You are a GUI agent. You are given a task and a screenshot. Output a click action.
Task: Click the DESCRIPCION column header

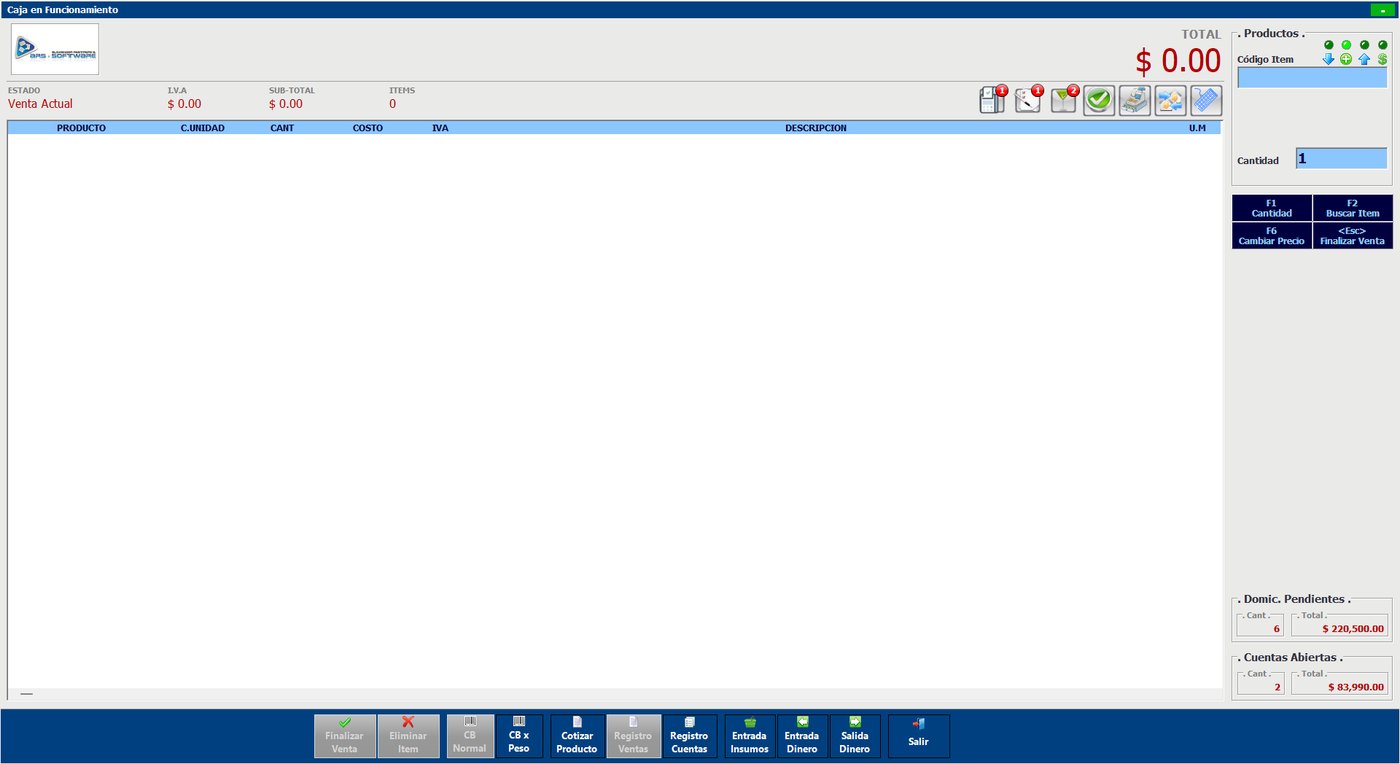816,128
